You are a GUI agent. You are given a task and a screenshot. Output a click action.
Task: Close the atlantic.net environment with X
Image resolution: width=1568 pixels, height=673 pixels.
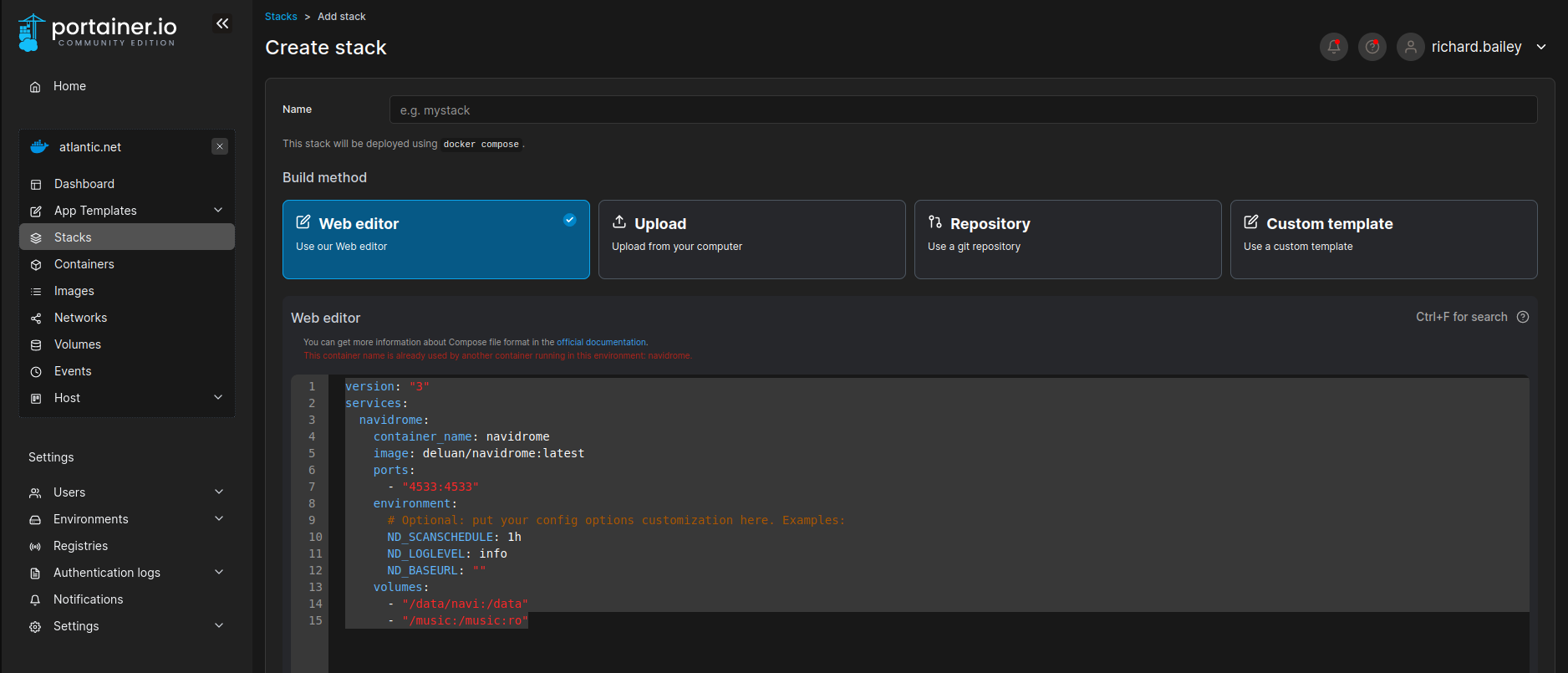220,146
